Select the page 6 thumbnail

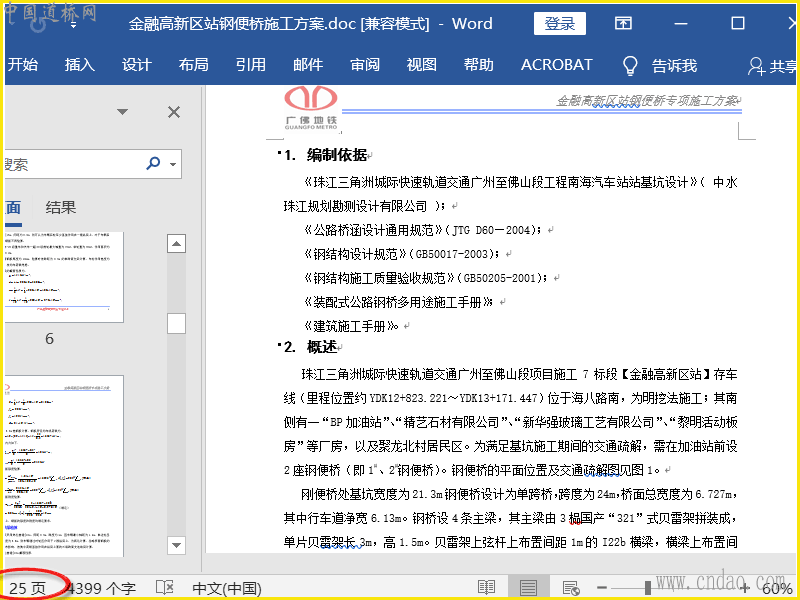[x=64, y=277]
